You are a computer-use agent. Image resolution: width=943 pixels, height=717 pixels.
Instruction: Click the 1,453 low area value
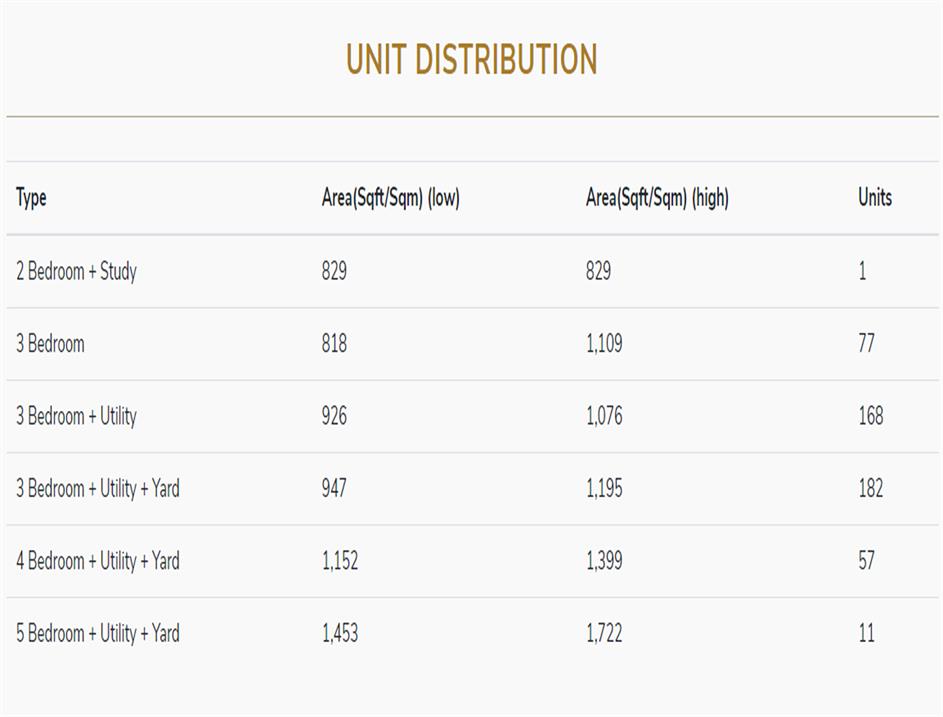click(x=340, y=633)
